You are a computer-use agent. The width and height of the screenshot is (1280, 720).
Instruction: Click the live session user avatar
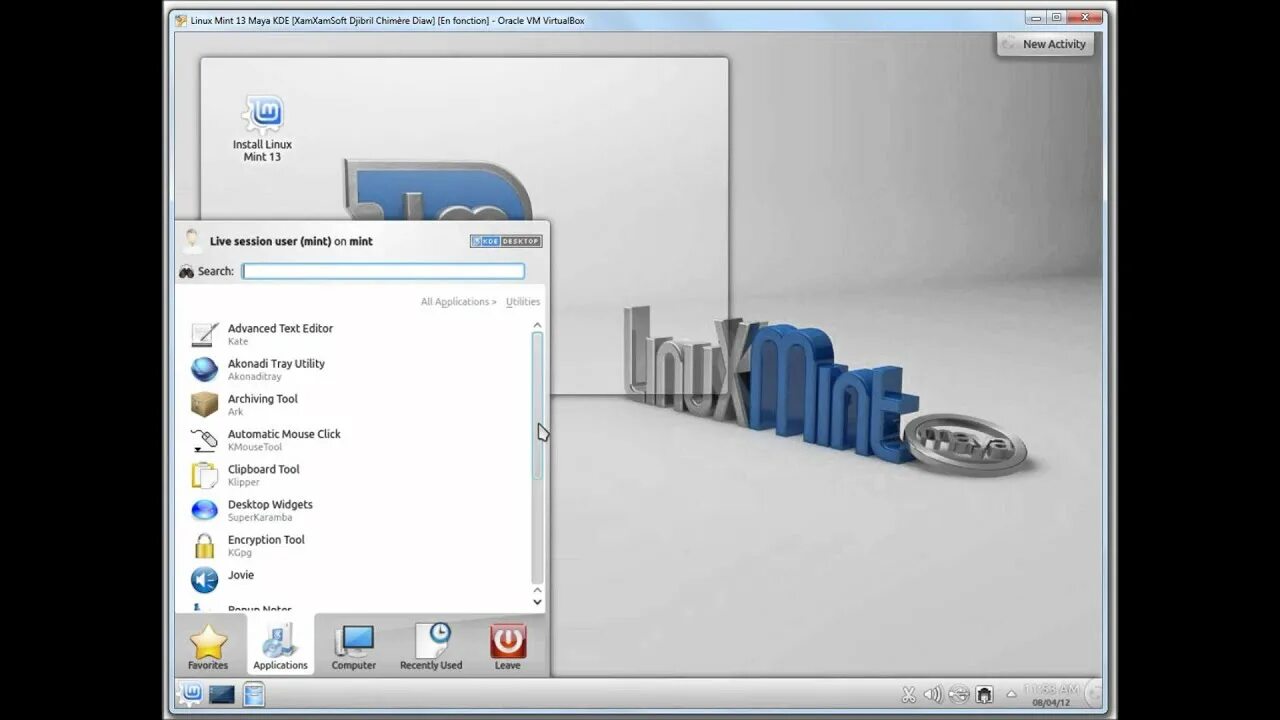pyautogui.click(x=192, y=240)
